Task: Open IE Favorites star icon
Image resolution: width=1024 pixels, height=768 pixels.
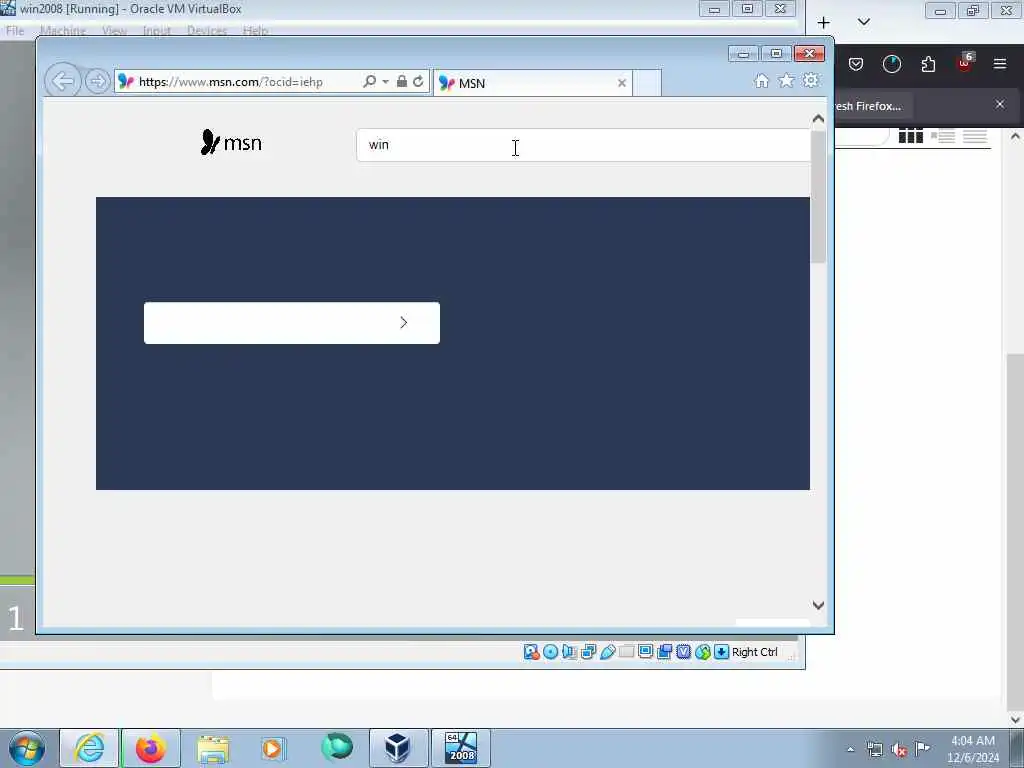Action: pyautogui.click(x=786, y=80)
